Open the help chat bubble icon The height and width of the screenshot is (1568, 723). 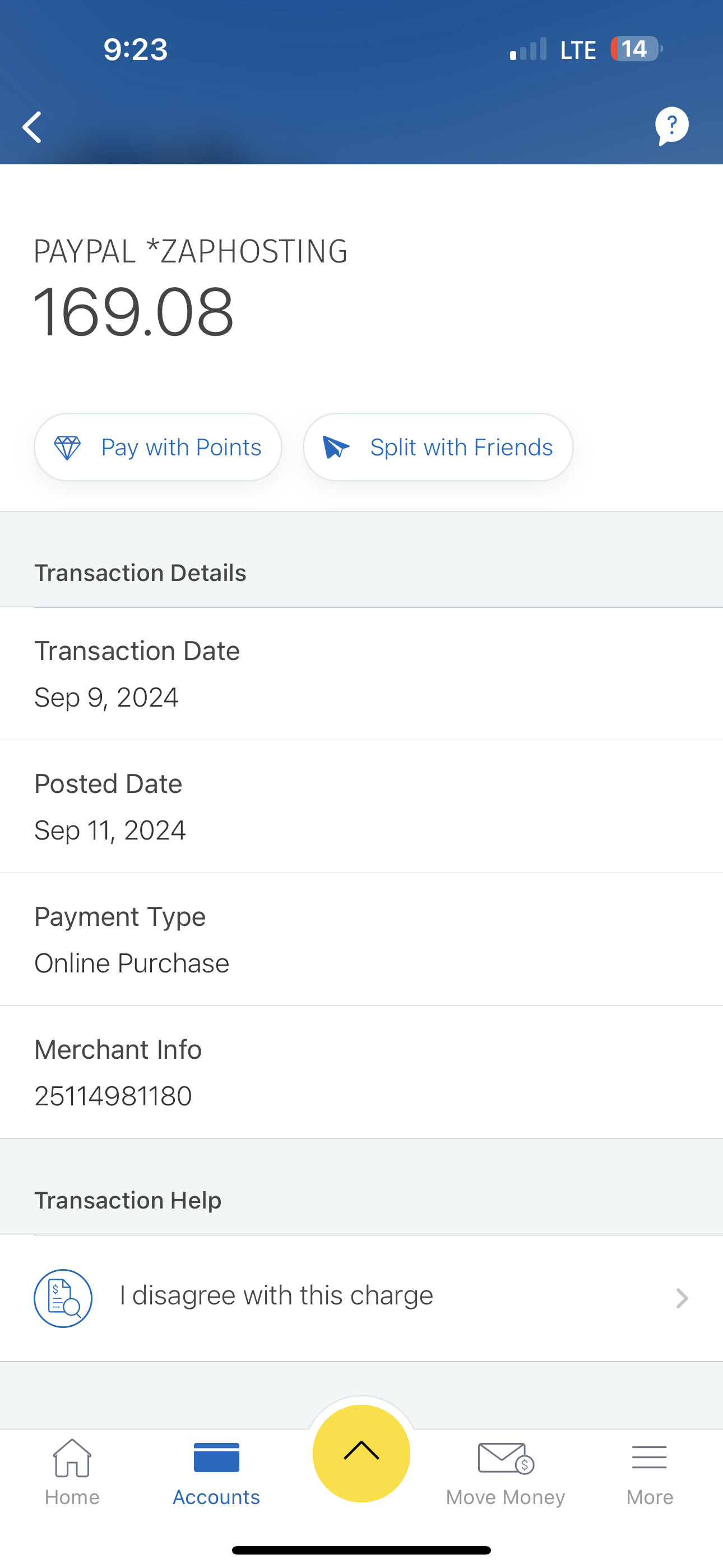coord(671,126)
